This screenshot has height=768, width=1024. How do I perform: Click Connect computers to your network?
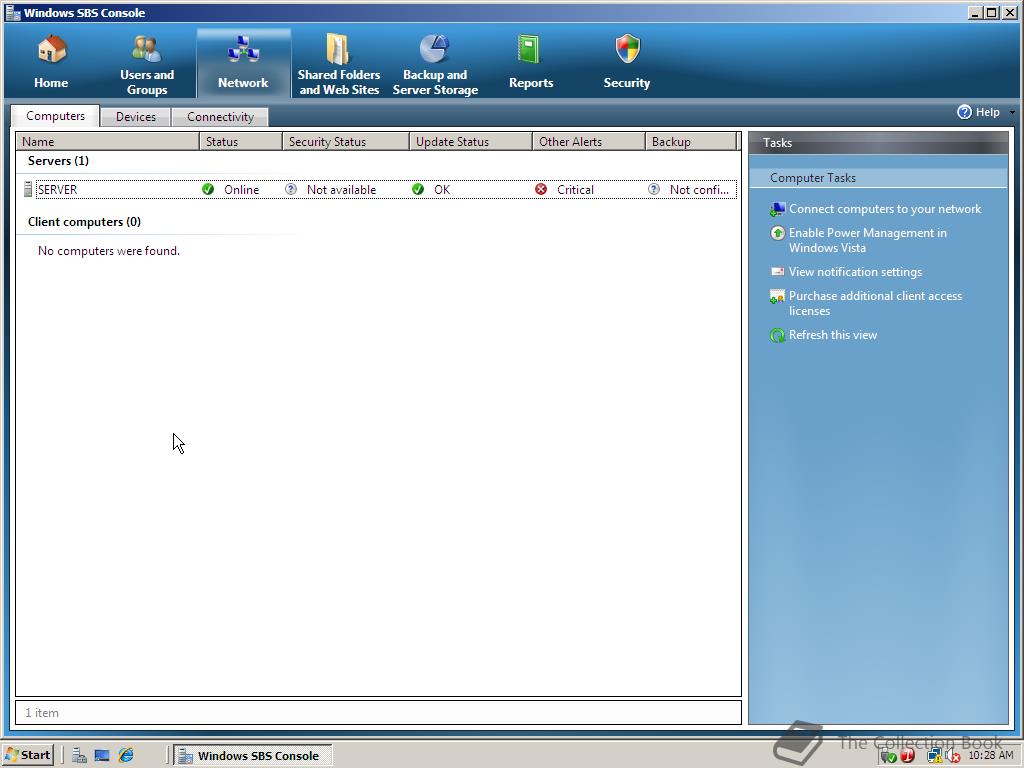[885, 209]
